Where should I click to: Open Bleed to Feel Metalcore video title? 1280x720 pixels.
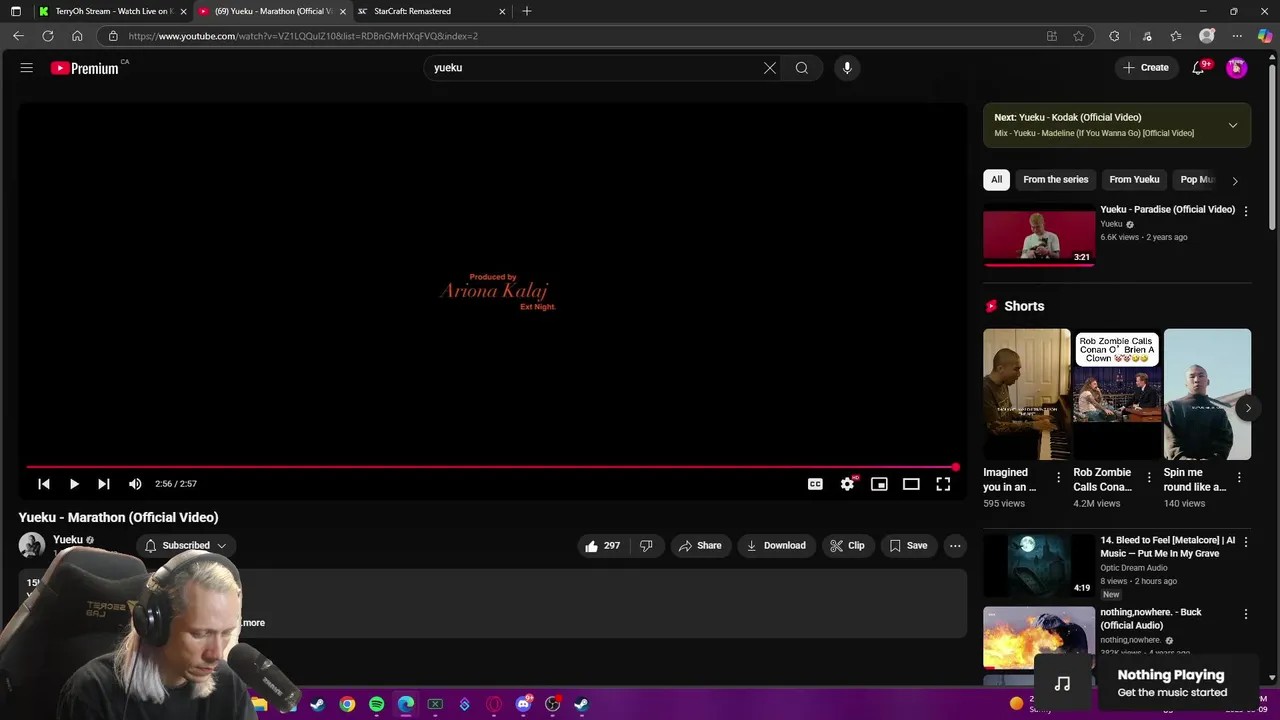[1167, 546]
